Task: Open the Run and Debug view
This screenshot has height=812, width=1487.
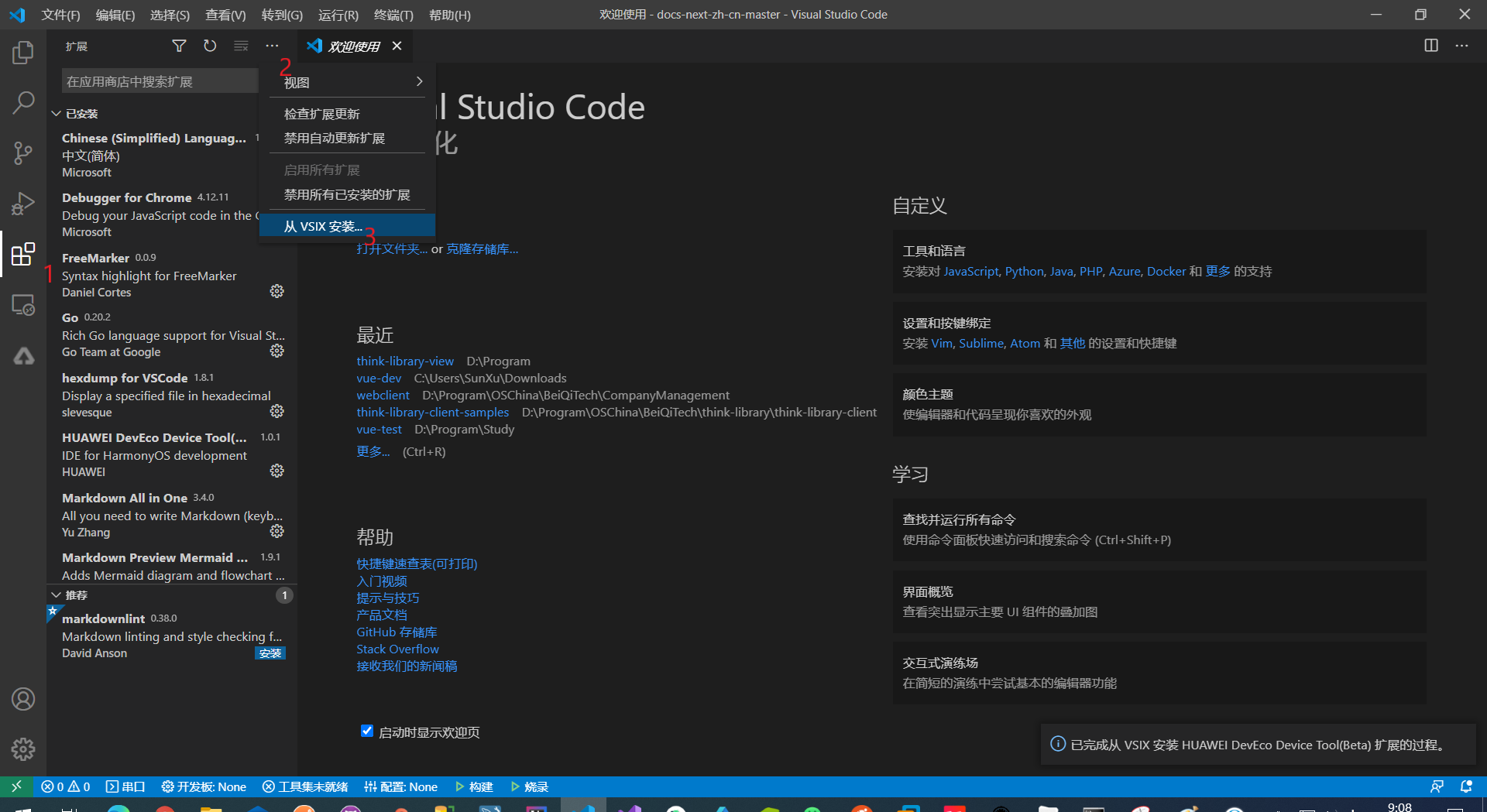Action: click(x=23, y=204)
